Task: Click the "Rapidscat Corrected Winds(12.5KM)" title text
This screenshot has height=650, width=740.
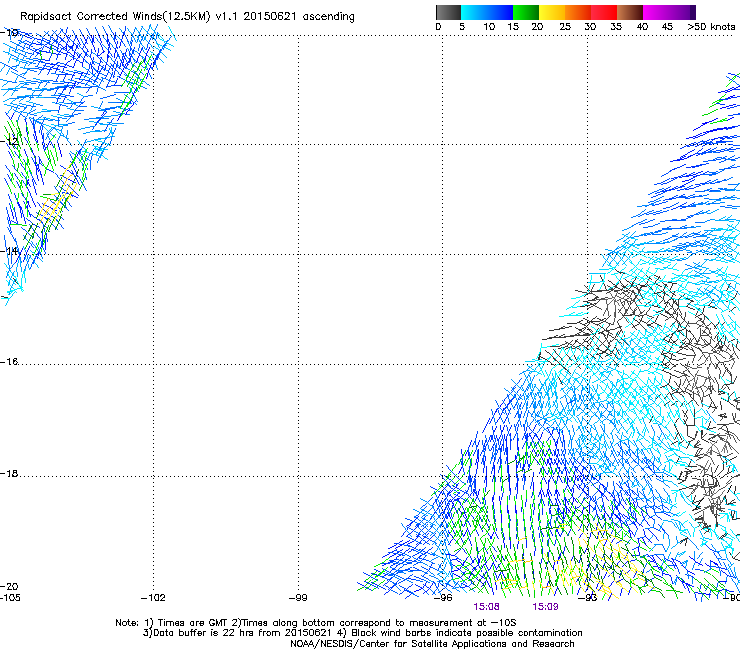Action: coord(115,16)
